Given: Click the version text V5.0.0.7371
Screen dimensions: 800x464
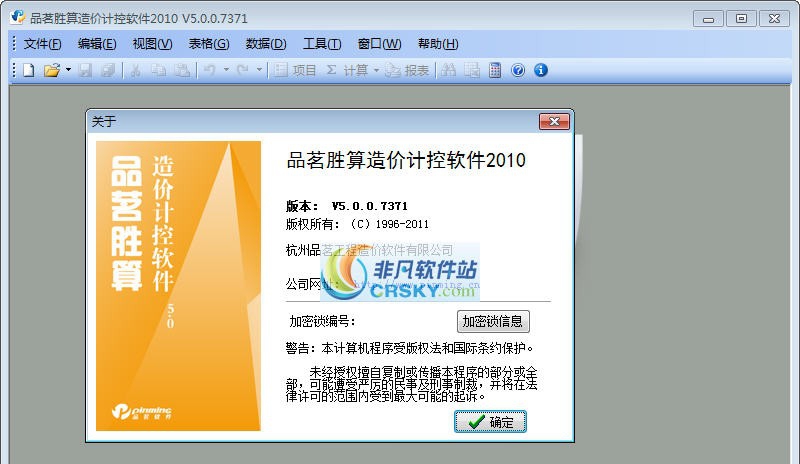Looking at the screenshot, I should click(x=369, y=206).
